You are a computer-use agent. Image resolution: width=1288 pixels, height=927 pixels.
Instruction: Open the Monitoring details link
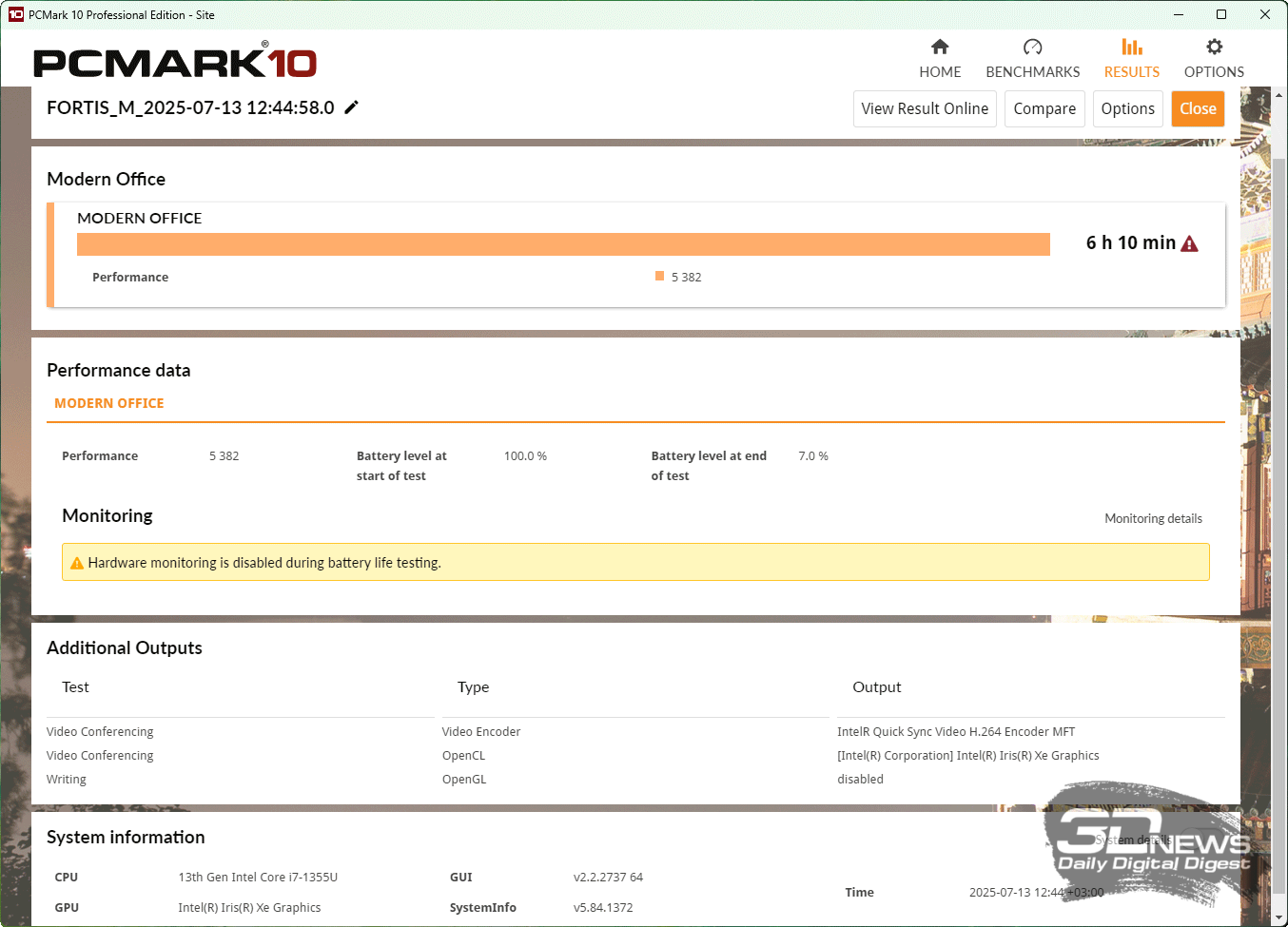[1153, 518]
